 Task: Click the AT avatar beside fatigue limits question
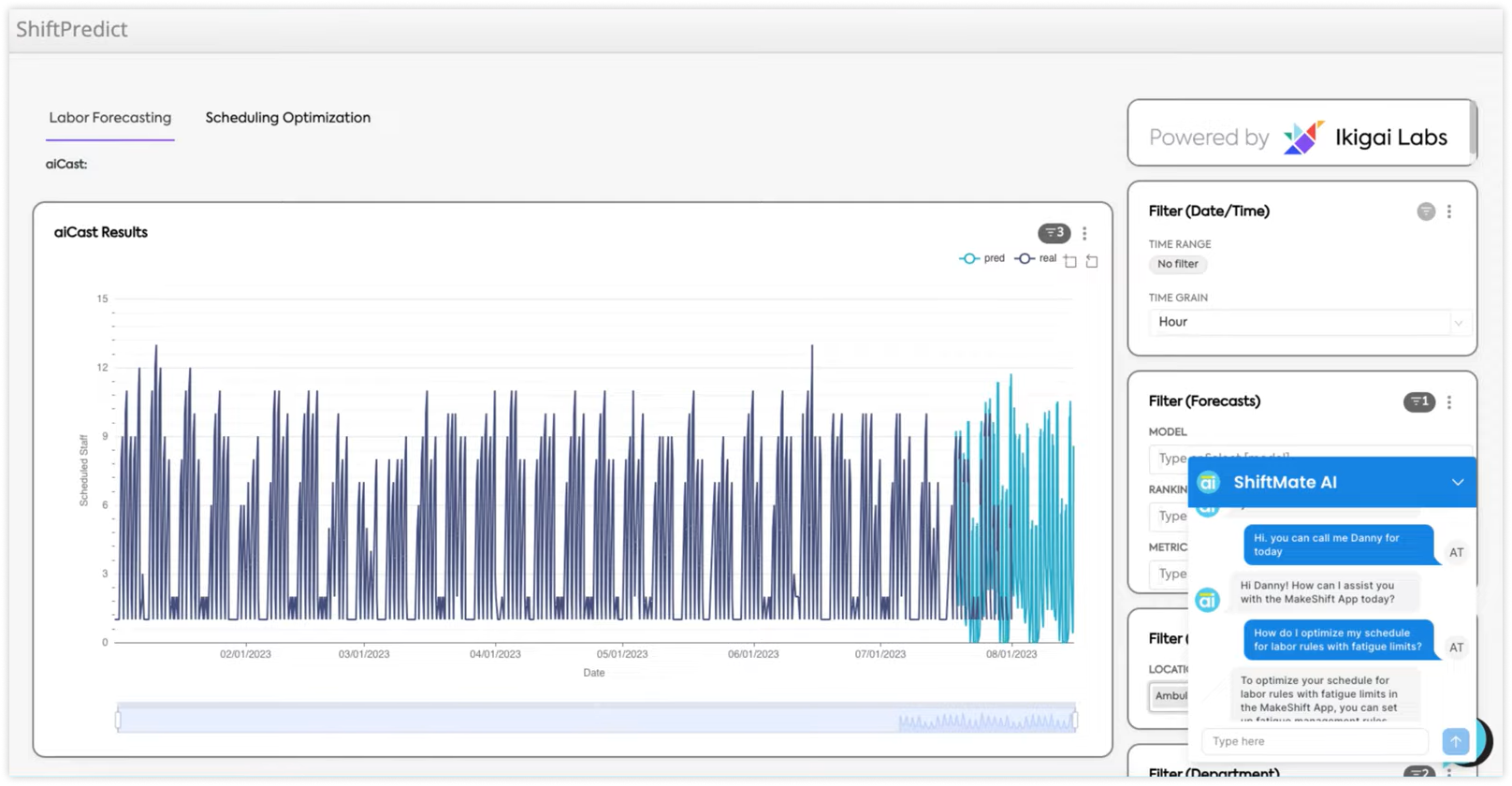[x=1457, y=648]
